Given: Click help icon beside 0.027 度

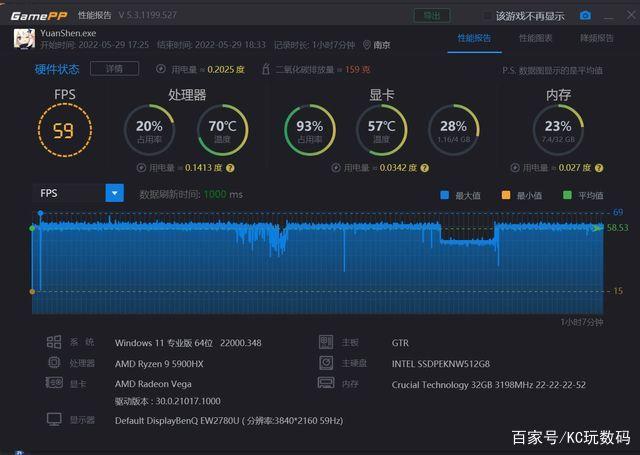Looking at the screenshot, I should [599, 168].
